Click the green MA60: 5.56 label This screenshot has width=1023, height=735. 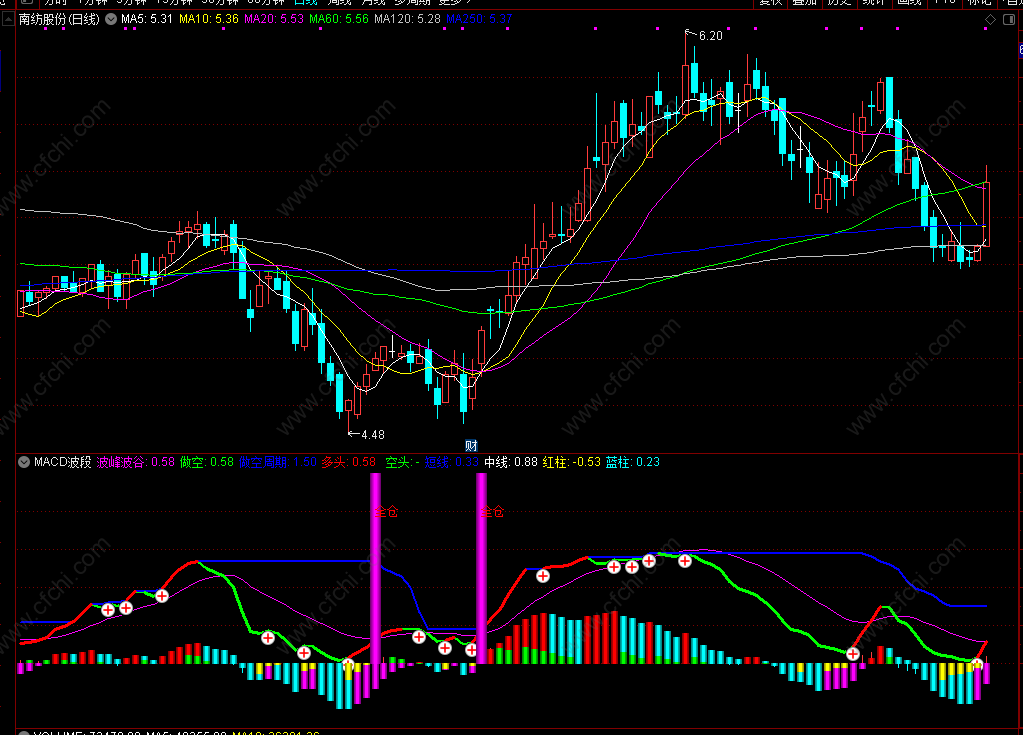click(339, 19)
